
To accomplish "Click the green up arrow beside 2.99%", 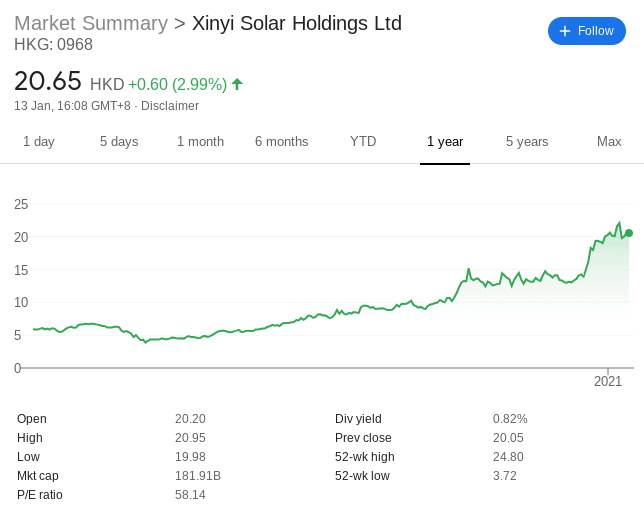I will click(x=237, y=84).
